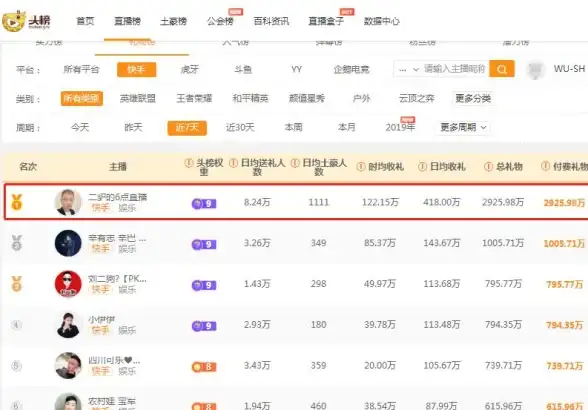Click level 8 badge for 四川可乐
588x410 pixels.
click(x=204, y=367)
